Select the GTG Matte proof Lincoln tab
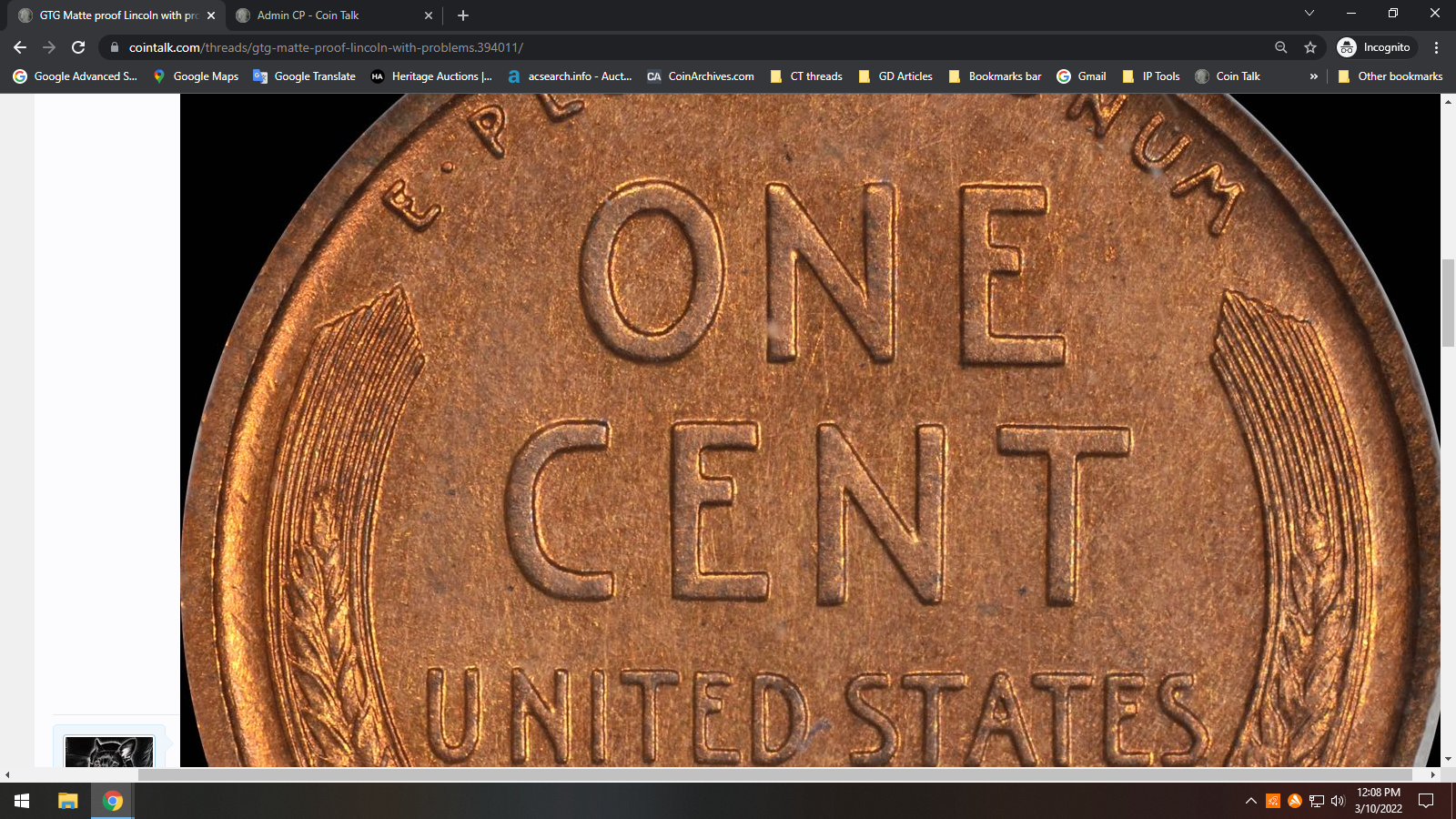The image size is (1456, 819). 116,15
